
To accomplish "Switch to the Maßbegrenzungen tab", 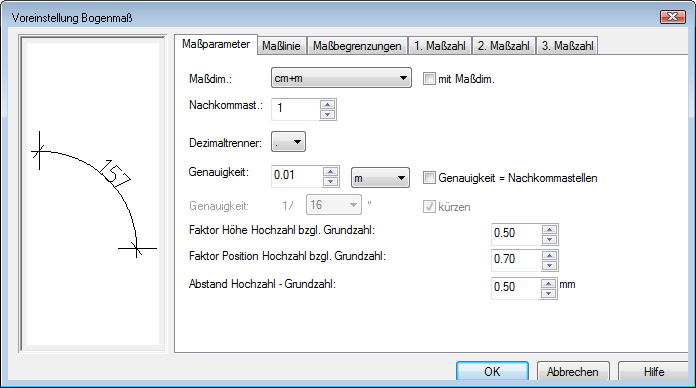I will pos(357,46).
